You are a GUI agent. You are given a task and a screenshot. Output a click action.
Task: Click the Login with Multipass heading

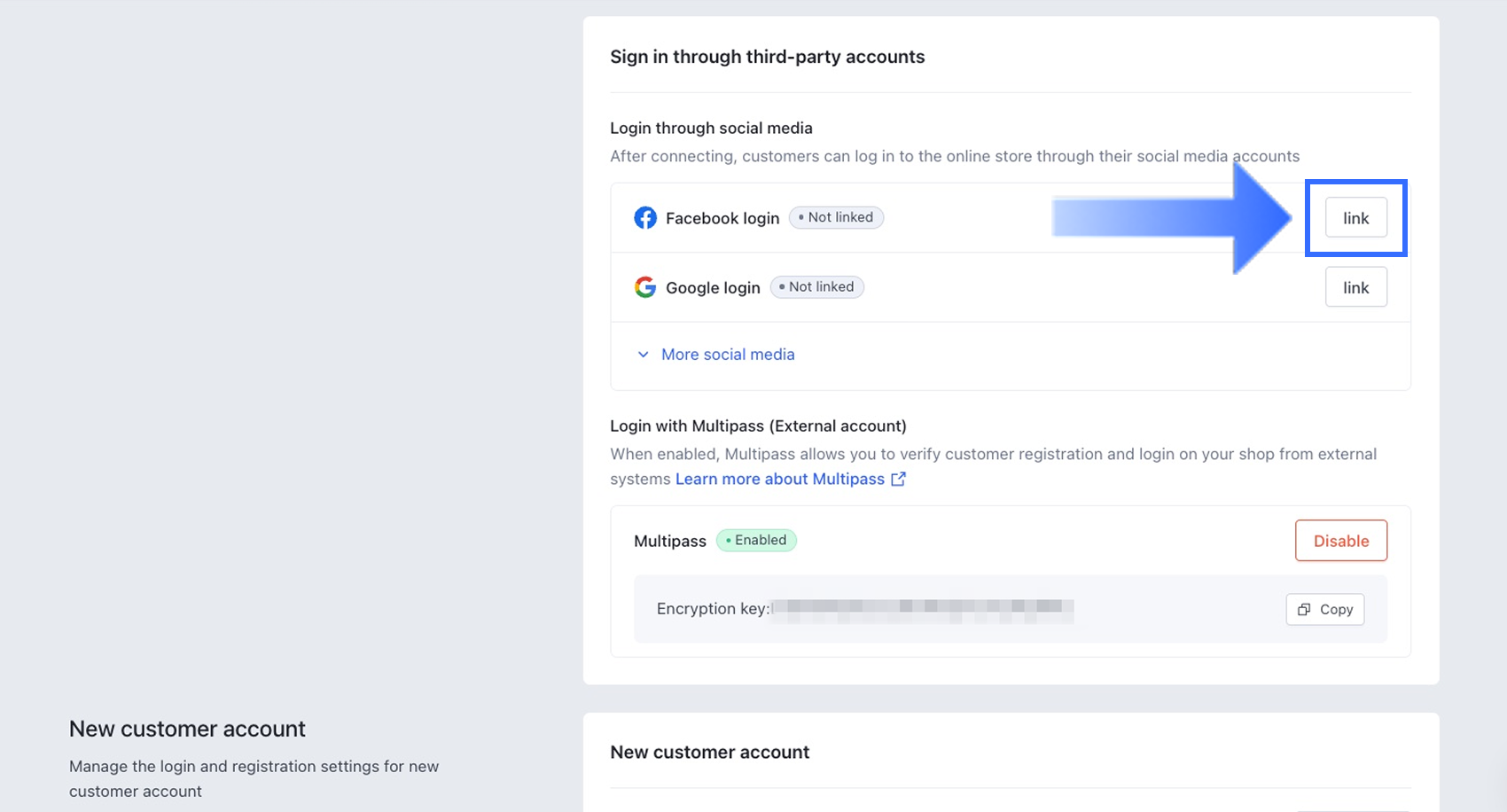pyautogui.click(x=758, y=426)
